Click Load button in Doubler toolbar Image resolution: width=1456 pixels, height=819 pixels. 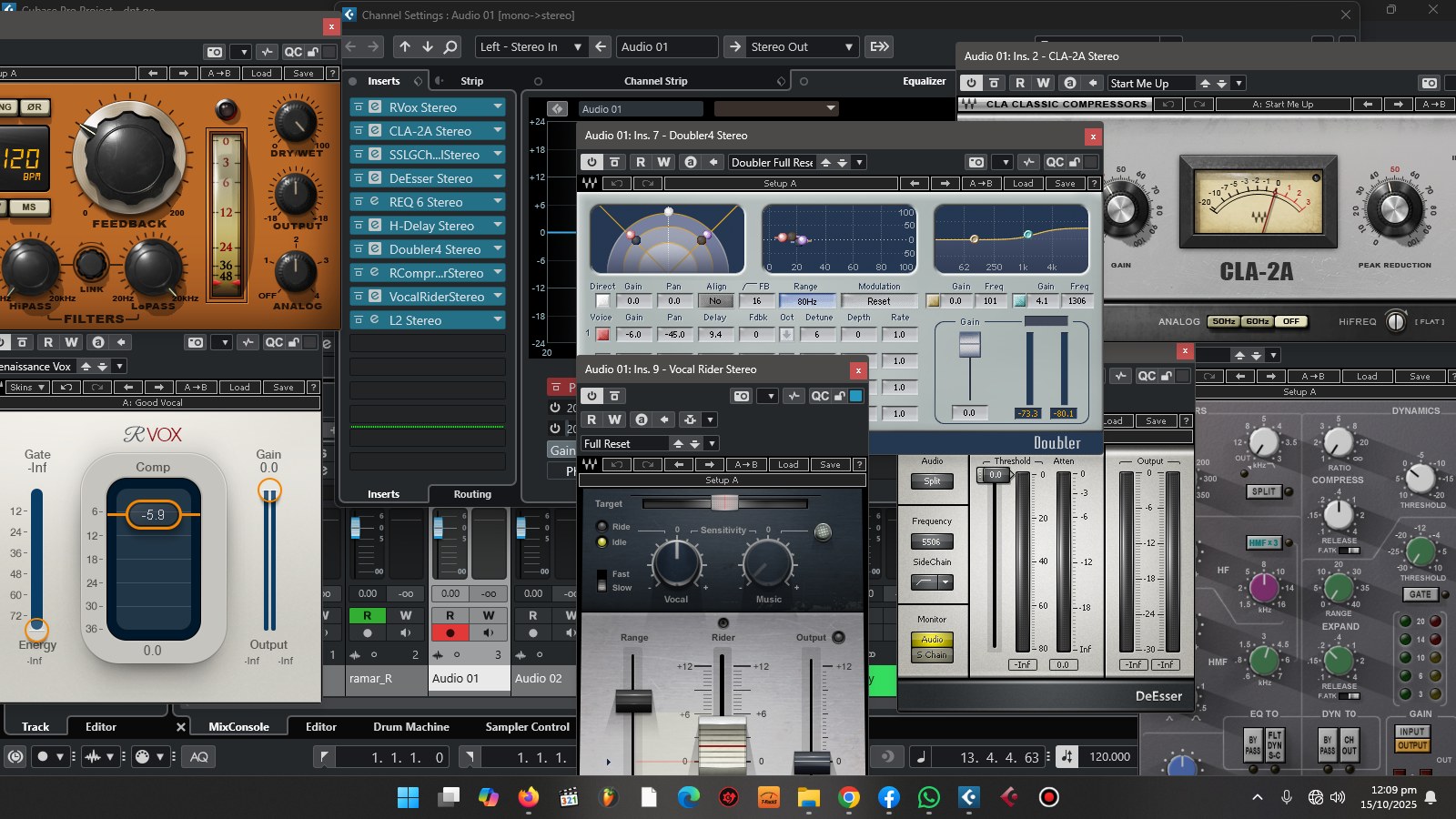point(1024,184)
